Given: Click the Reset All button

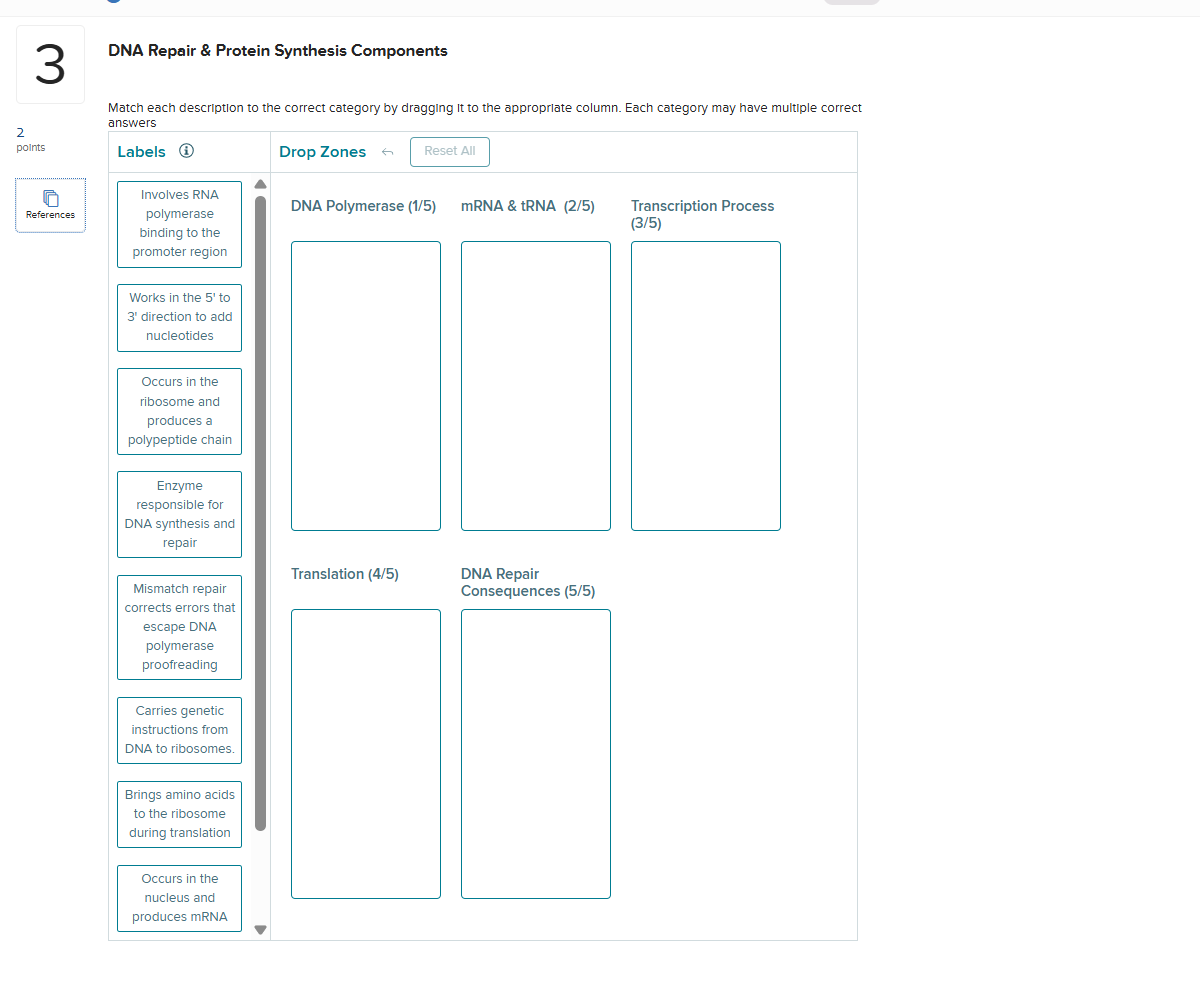Looking at the screenshot, I should pyautogui.click(x=450, y=151).
